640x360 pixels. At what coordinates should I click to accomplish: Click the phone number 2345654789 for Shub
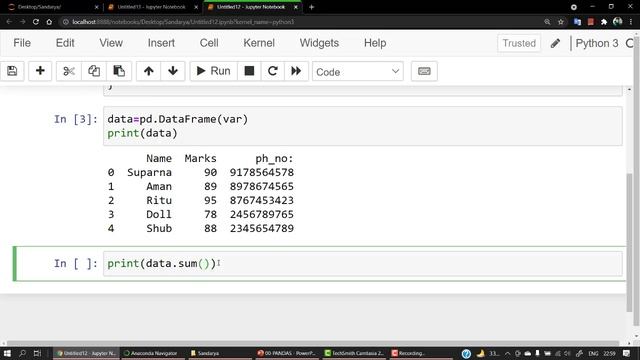262,229
